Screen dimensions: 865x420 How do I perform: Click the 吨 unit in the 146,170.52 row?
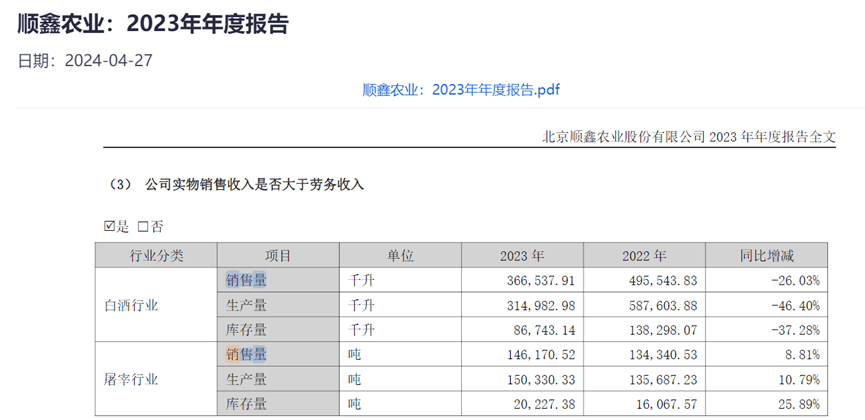[x=354, y=354]
